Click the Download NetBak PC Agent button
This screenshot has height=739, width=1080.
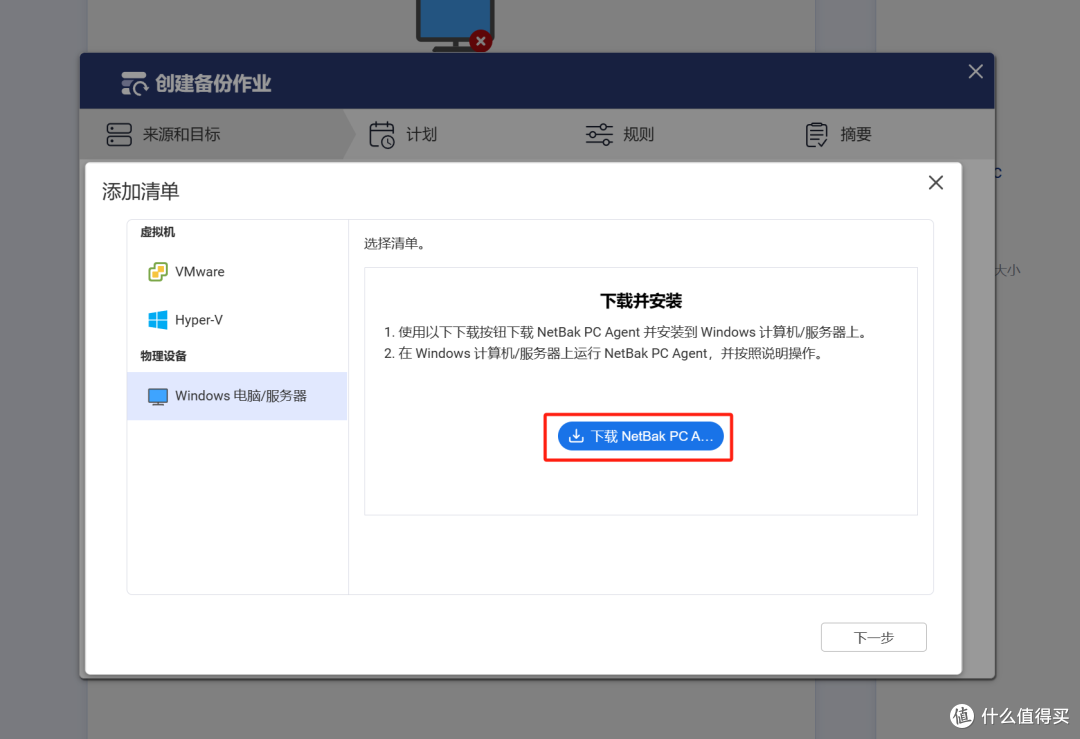point(640,436)
